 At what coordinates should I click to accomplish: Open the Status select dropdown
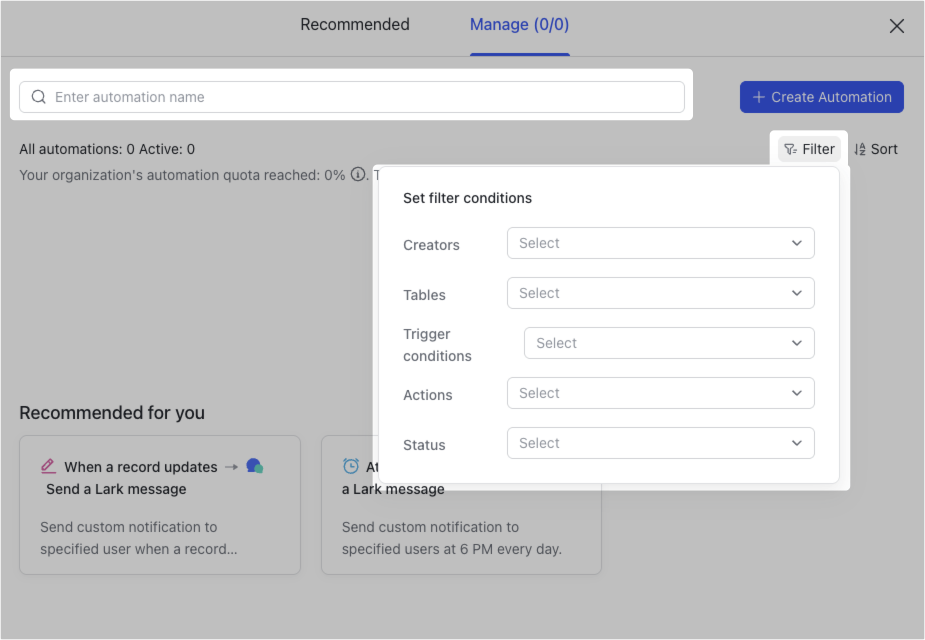[661, 443]
